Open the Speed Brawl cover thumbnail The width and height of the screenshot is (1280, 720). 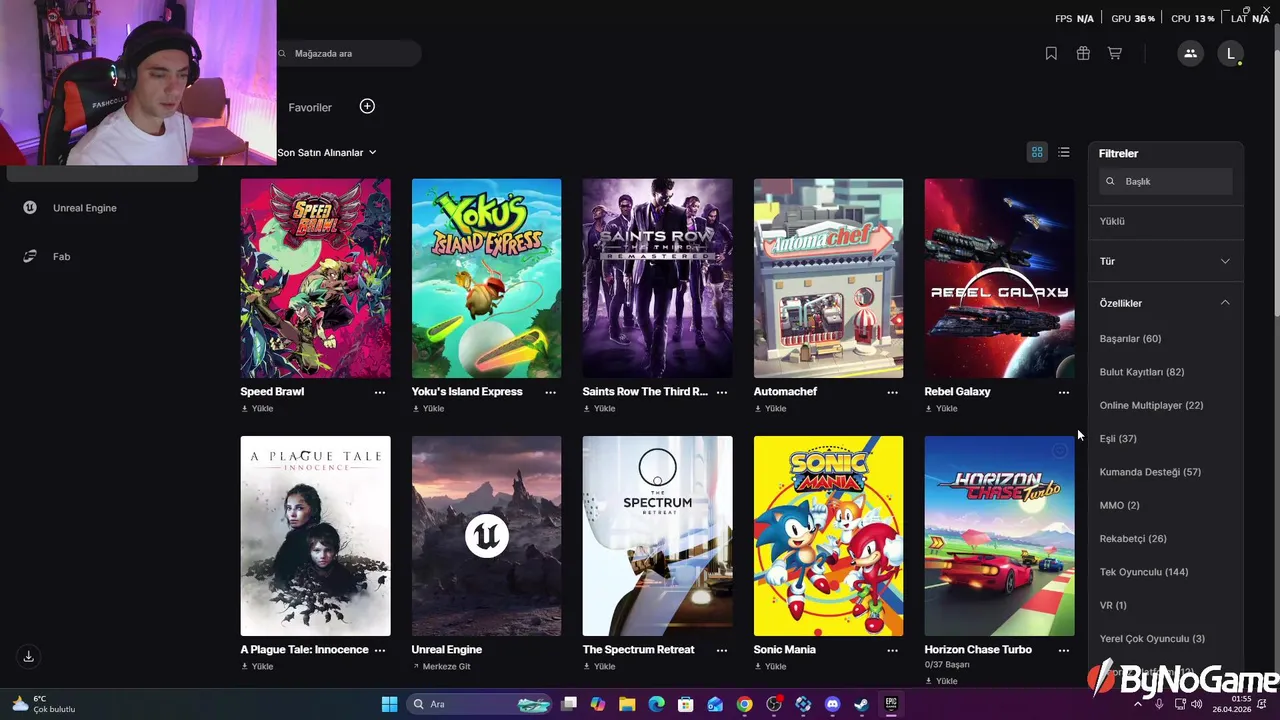coord(316,279)
